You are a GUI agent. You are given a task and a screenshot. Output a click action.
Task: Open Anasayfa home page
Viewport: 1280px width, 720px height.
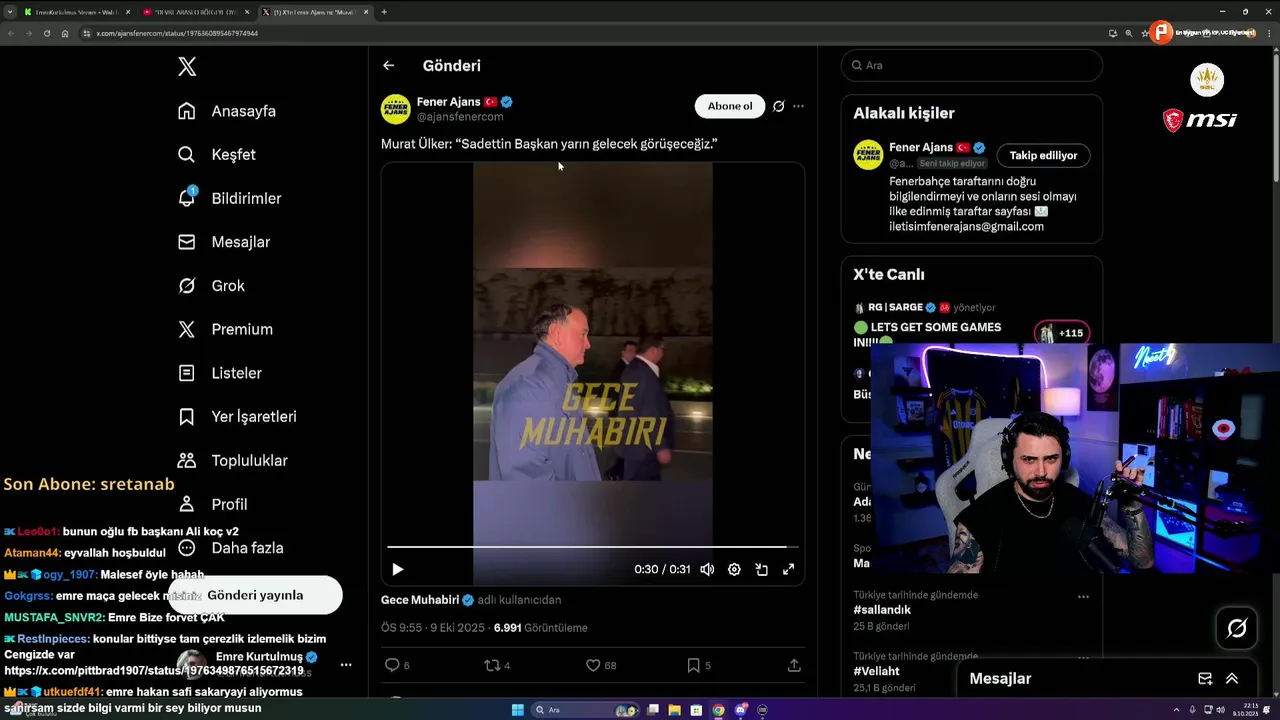[x=227, y=111]
